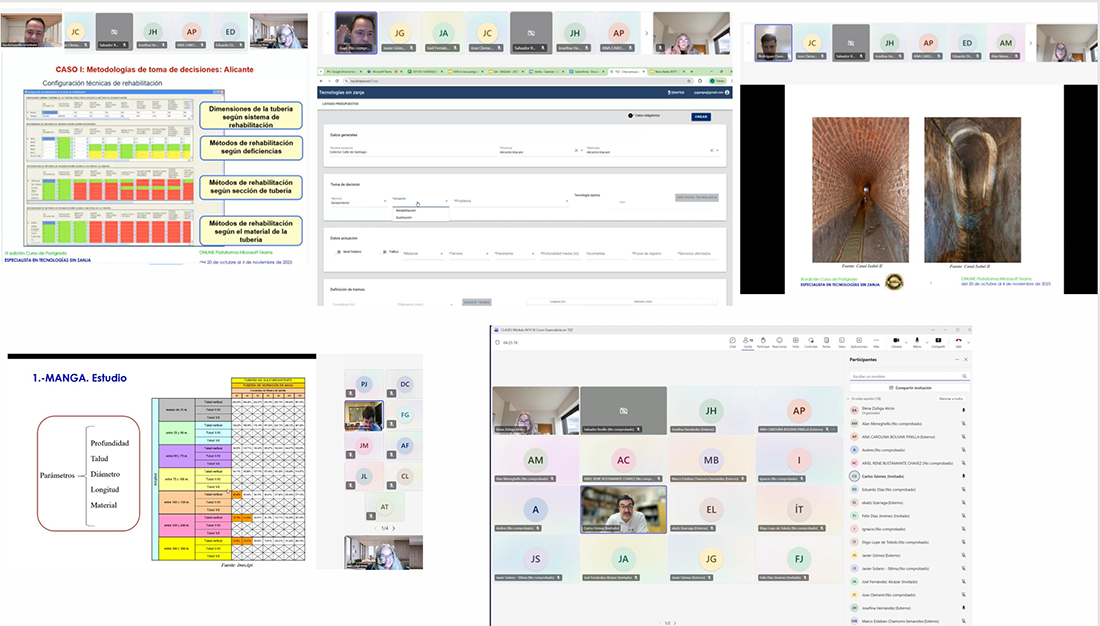Open the Aplicaciones icon in meeting toolbar
This screenshot has width=1100, height=626.
[x=859, y=340]
